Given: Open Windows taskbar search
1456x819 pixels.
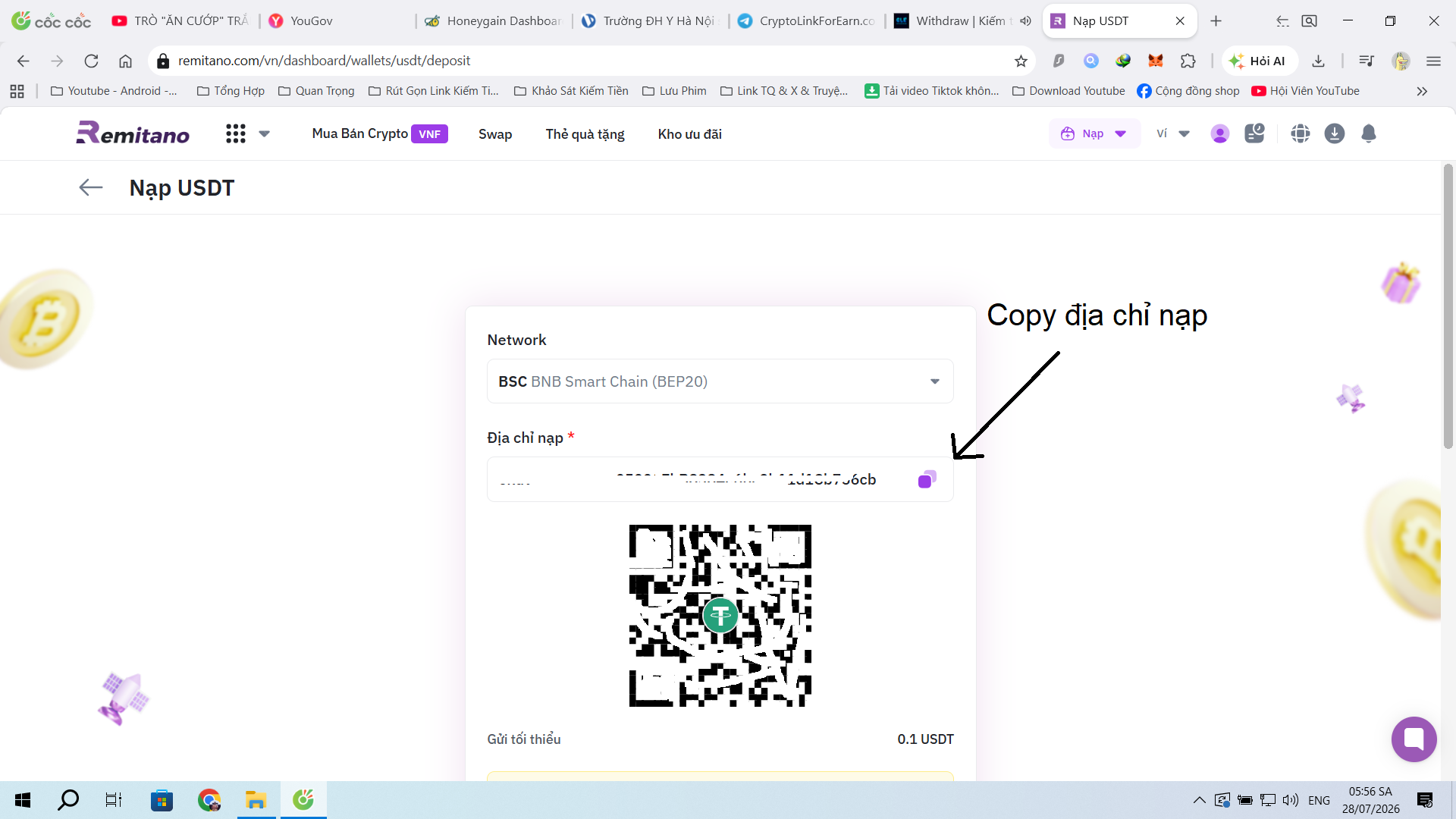Looking at the screenshot, I should point(68,800).
